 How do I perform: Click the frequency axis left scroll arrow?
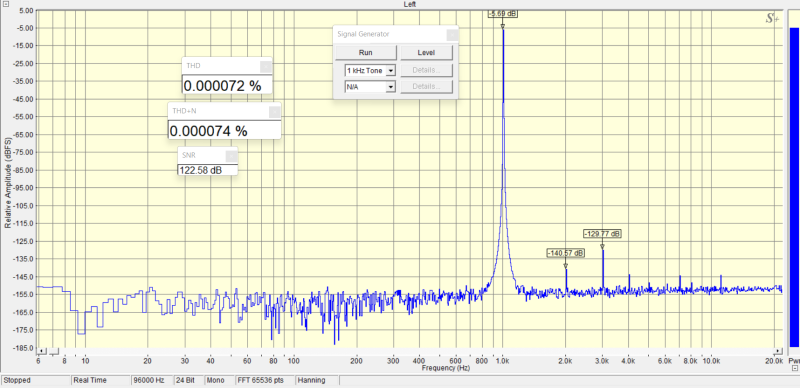(x=42, y=352)
